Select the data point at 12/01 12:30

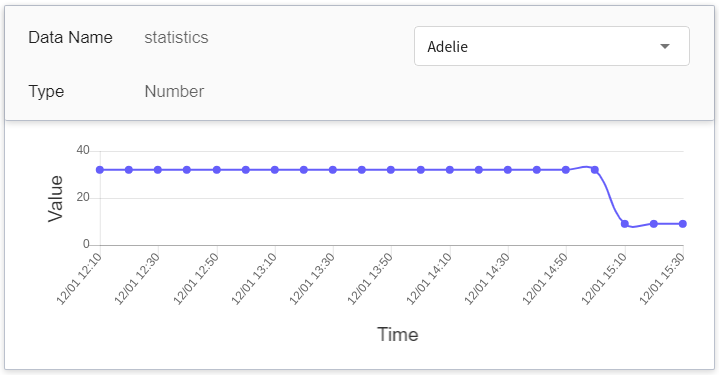[158, 170]
